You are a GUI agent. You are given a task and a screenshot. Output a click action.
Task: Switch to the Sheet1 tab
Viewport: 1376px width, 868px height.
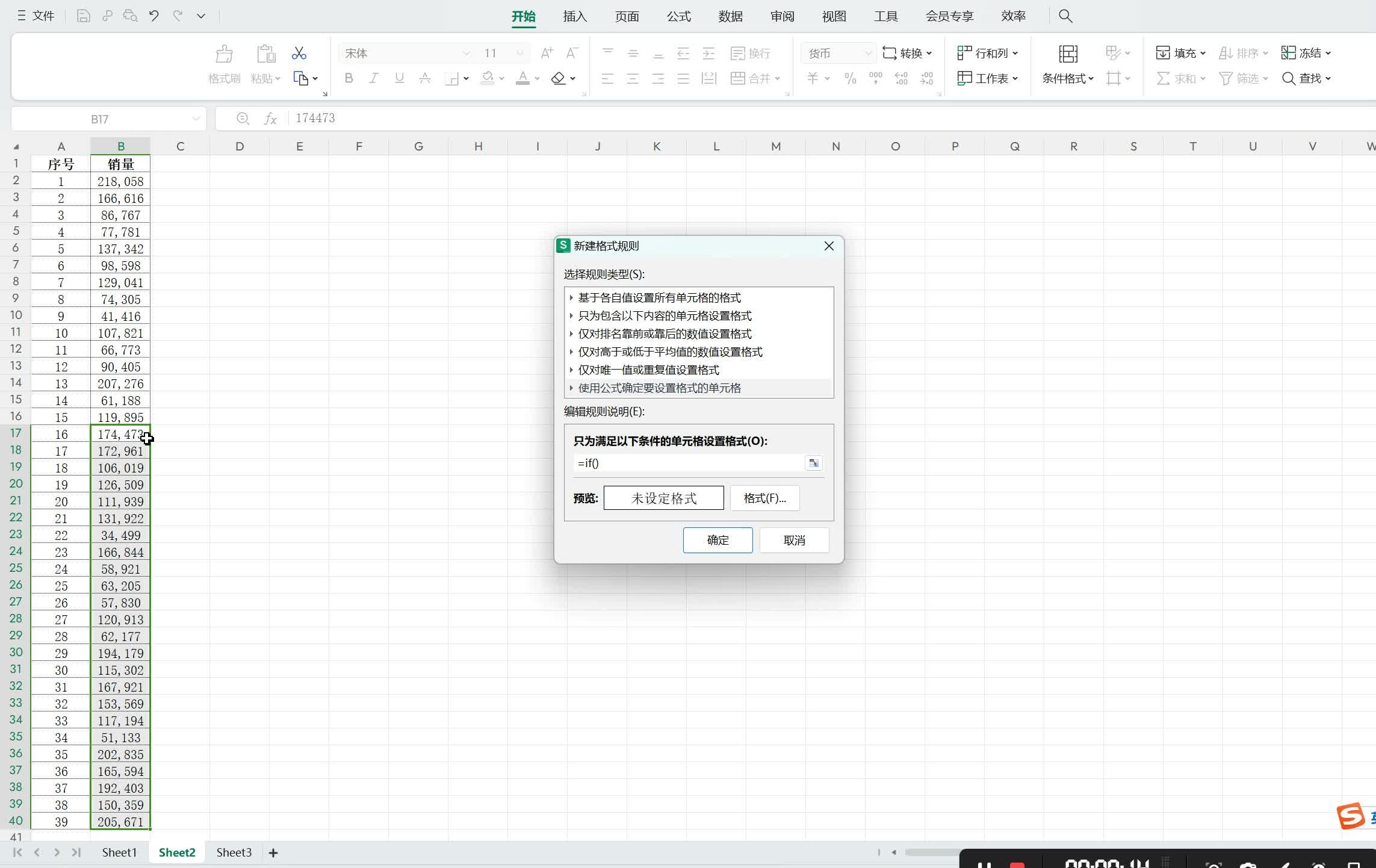(x=119, y=852)
